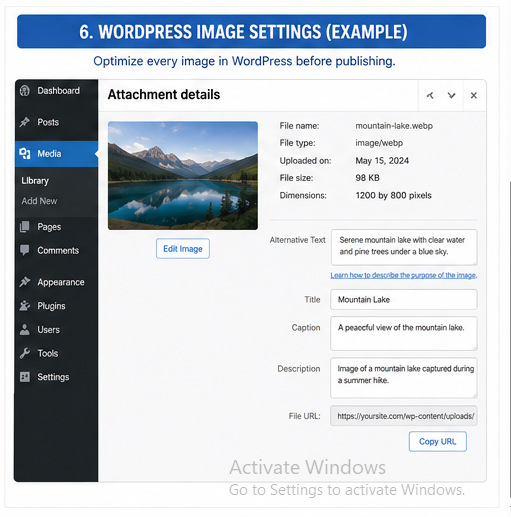Open the Users menu item
This screenshot has width=511, height=517.
pos(57,330)
